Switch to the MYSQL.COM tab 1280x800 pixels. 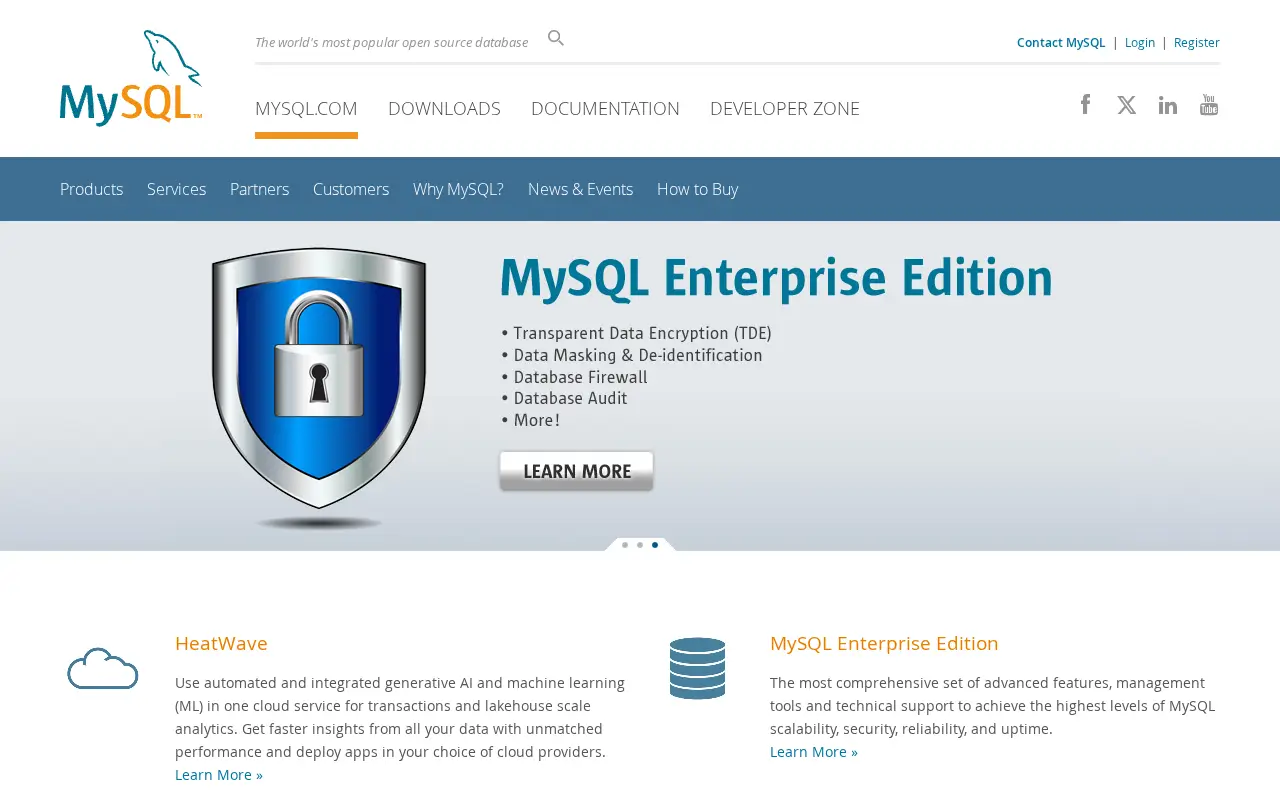click(306, 109)
